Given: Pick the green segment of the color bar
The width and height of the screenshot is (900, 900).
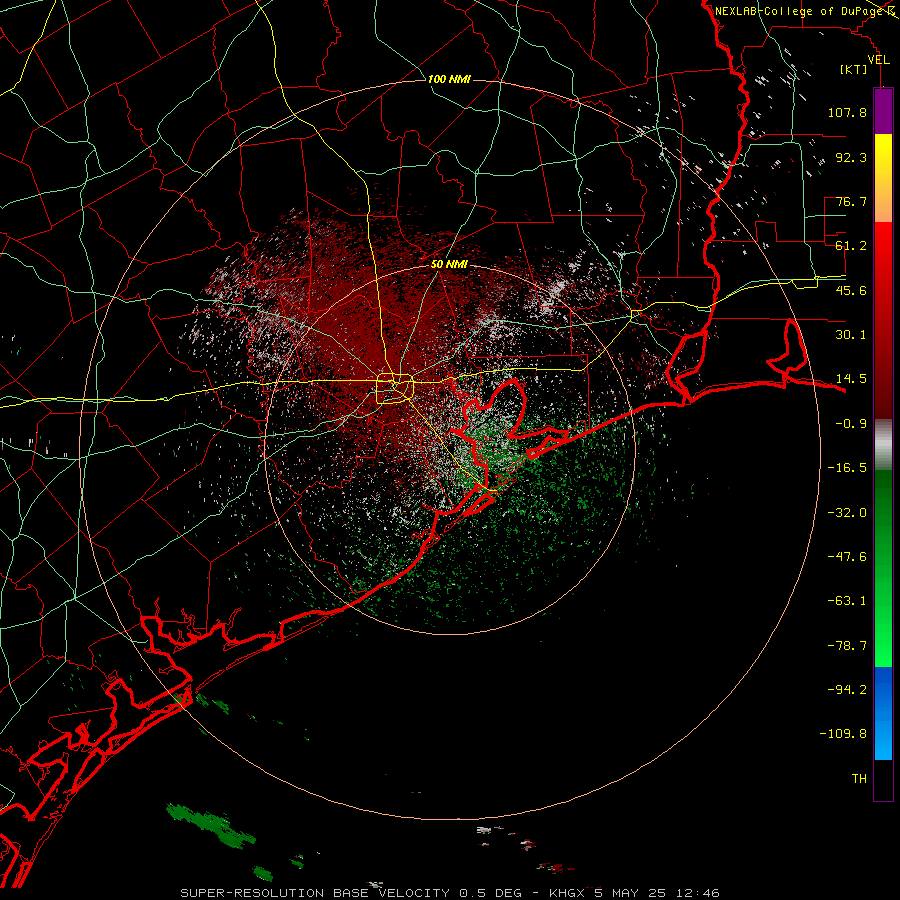Looking at the screenshot, I should (x=883, y=568).
